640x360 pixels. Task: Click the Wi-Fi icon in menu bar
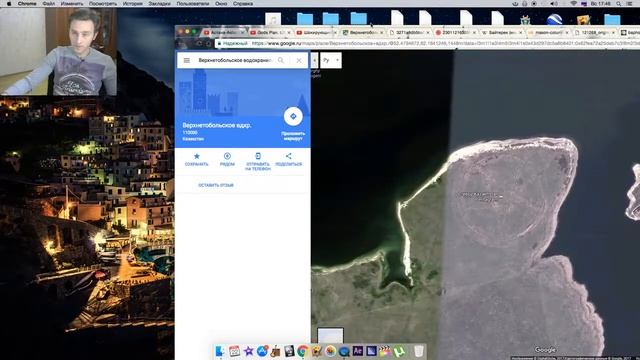point(573,4)
